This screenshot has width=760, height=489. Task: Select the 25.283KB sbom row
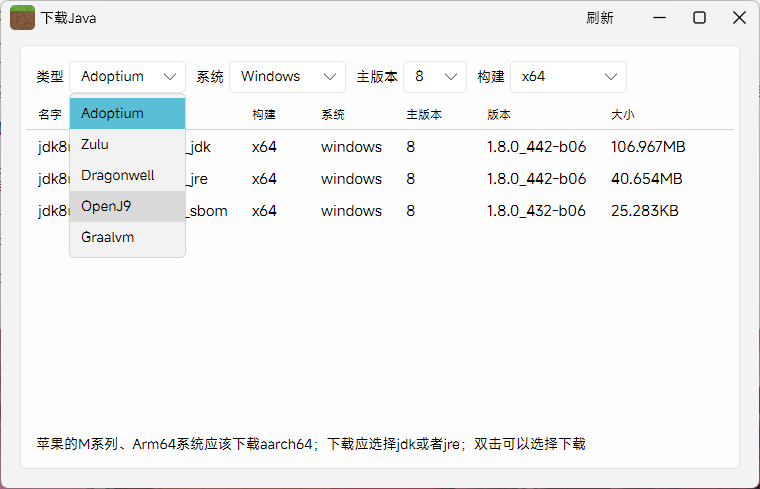pyautogui.click(x=450, y=211)
